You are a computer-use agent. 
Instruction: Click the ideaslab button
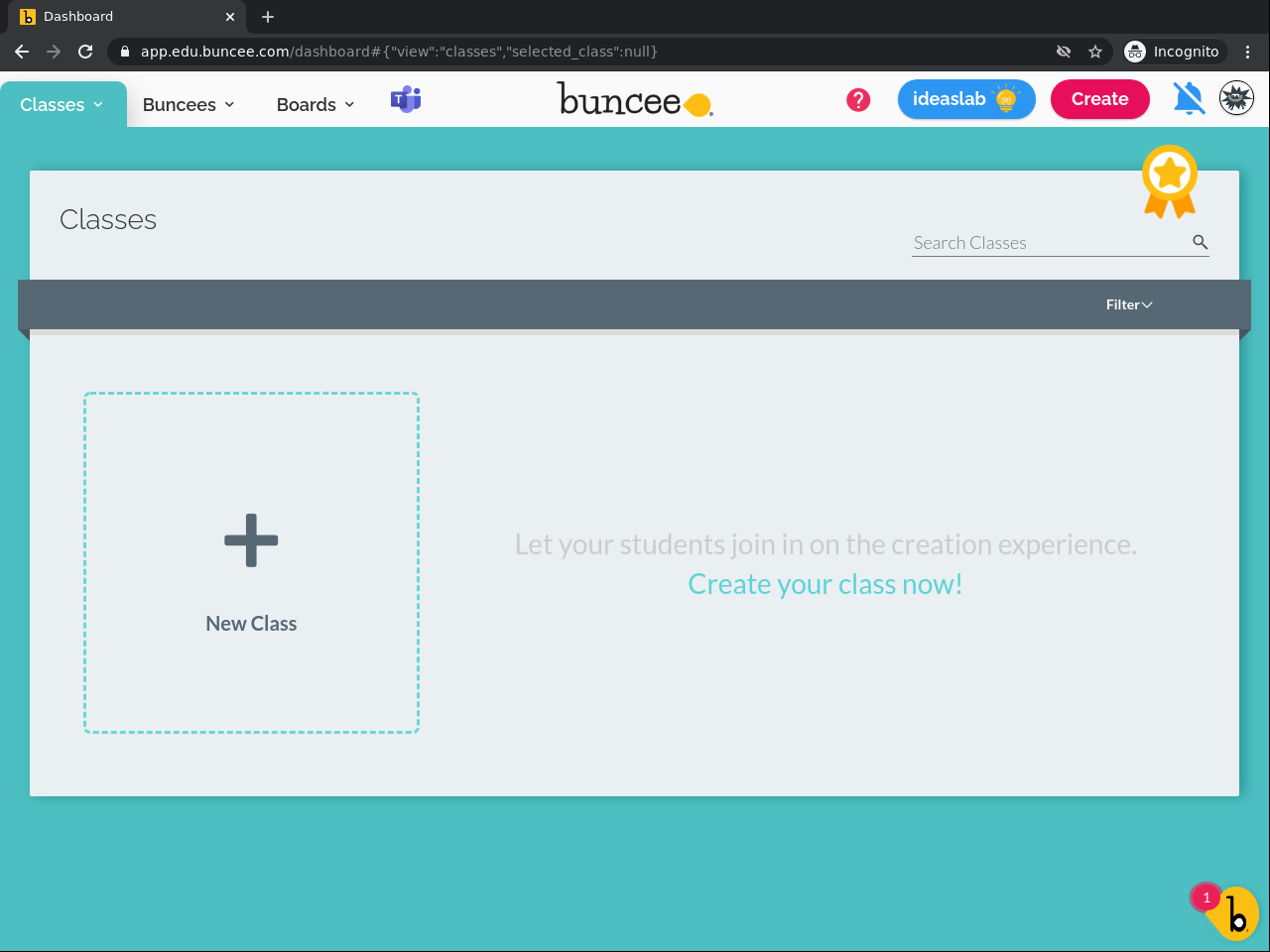(x=966, y=99)
